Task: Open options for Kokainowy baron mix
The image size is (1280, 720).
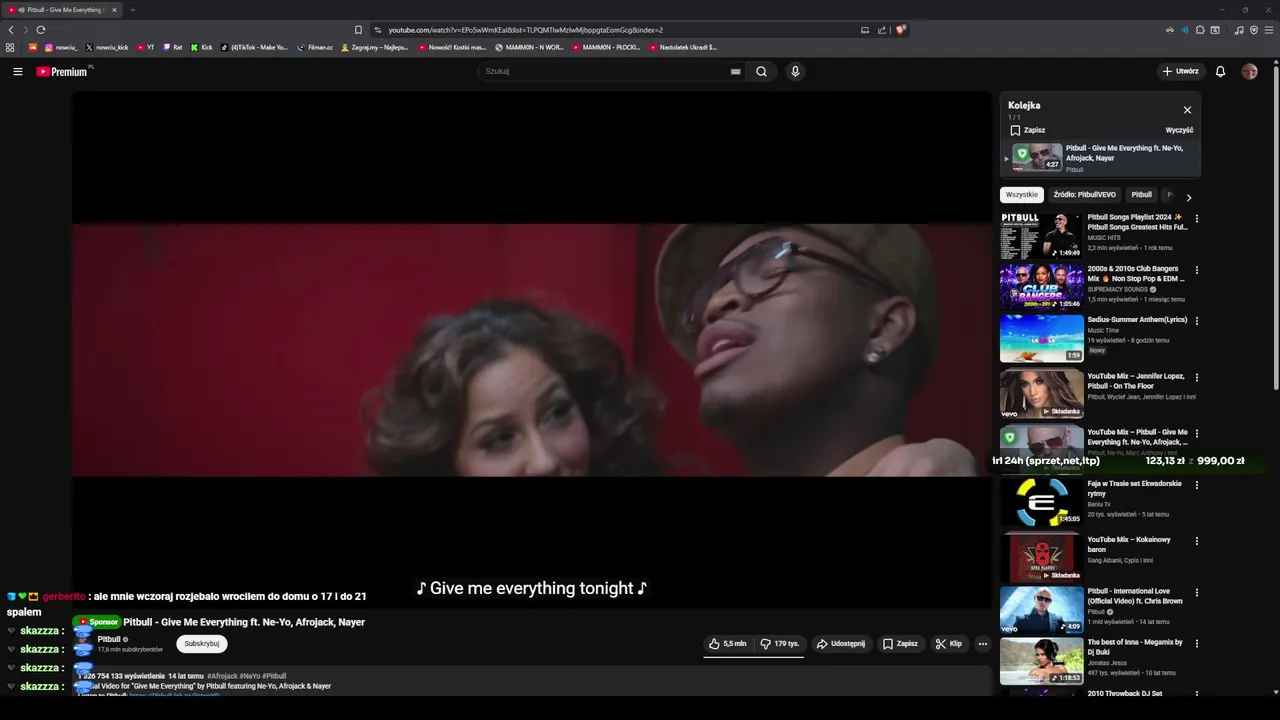Action: [x=1196, y=541]
